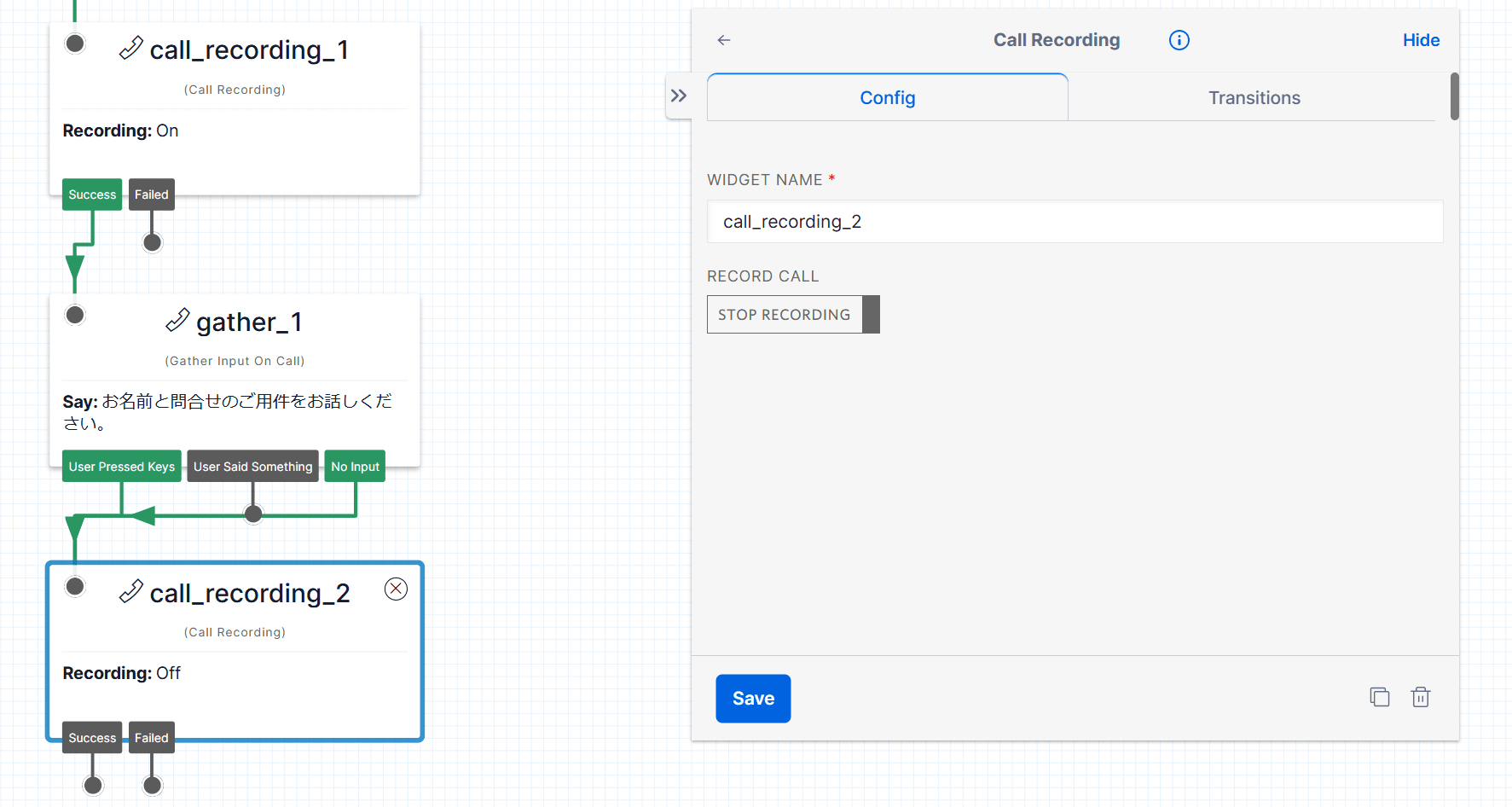Click the panel vertical scrollbar

(1455, 96)
